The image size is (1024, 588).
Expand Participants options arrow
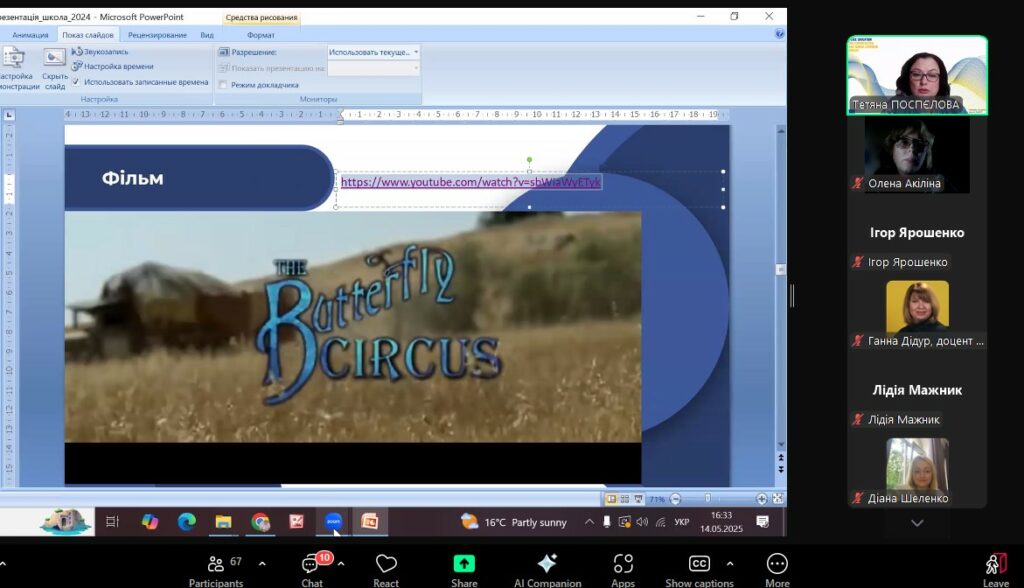point(263,563)
